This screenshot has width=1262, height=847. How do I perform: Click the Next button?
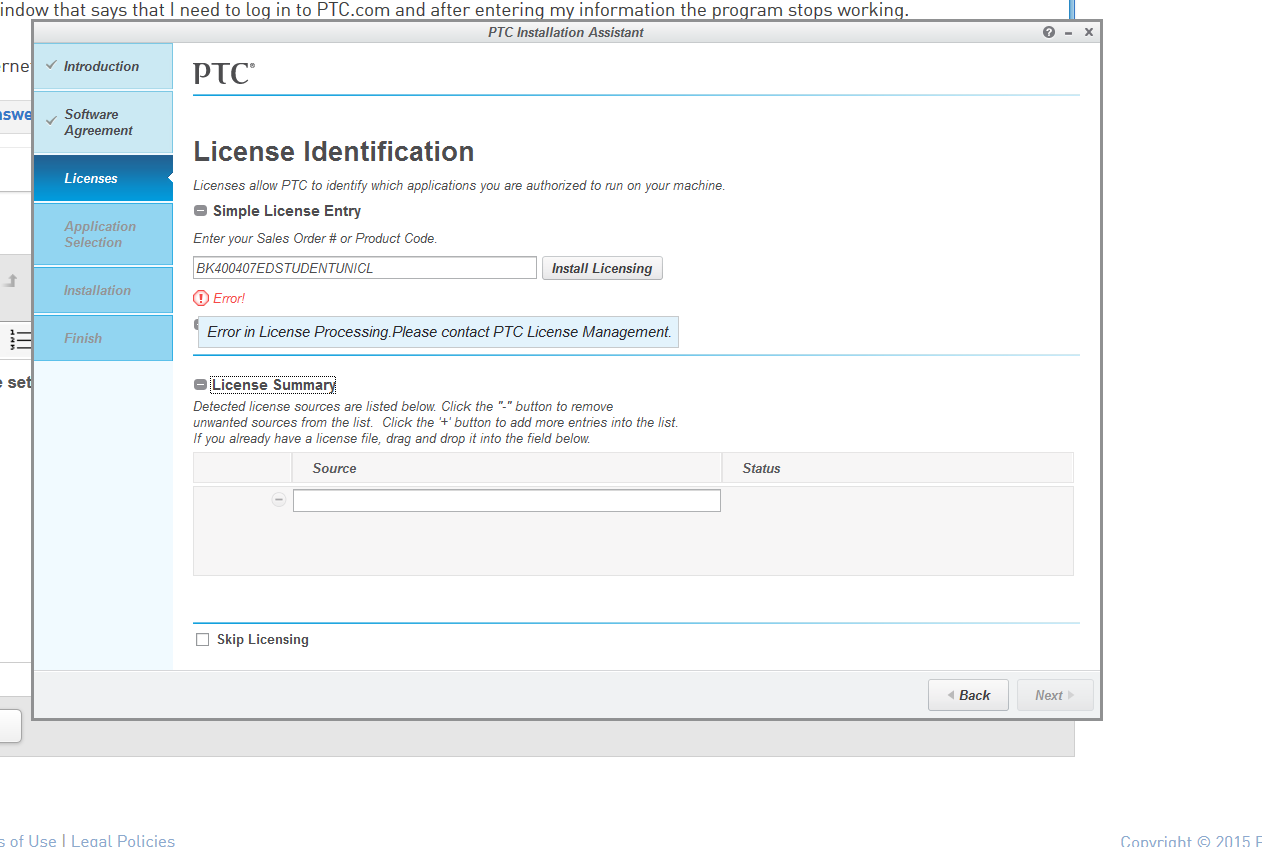click(x=1055, y=695)
